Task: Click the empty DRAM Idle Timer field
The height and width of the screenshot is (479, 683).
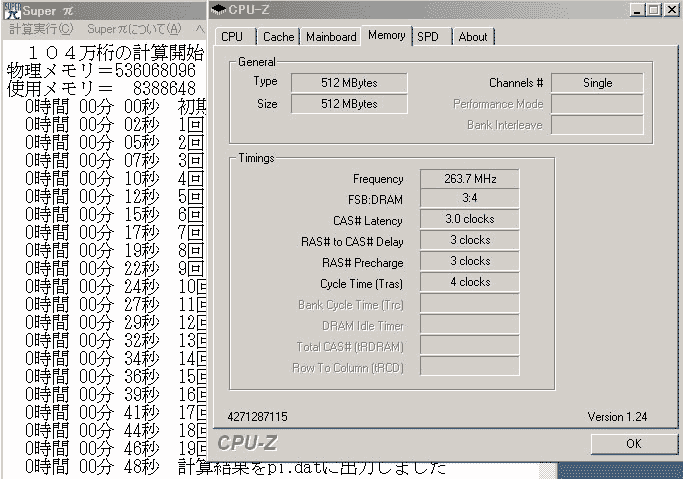Action: click(470, 324)
